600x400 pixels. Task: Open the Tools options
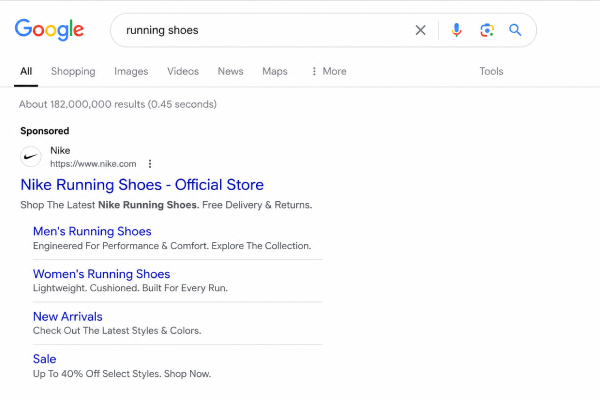tap(491, 71)
